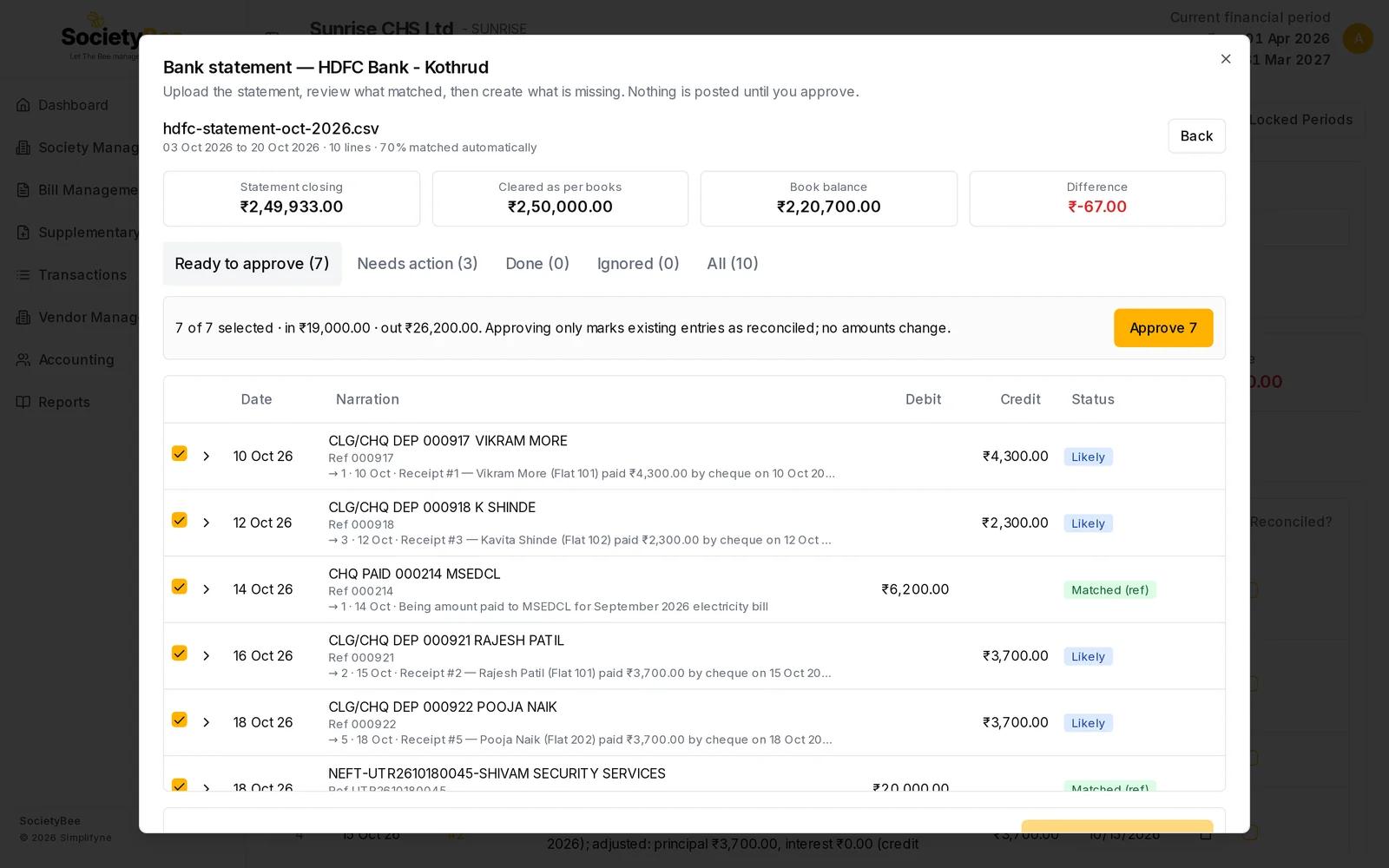Click the Reports sidebar icon
This screenshot has width=1389, height=868.
tap(23, 402)
